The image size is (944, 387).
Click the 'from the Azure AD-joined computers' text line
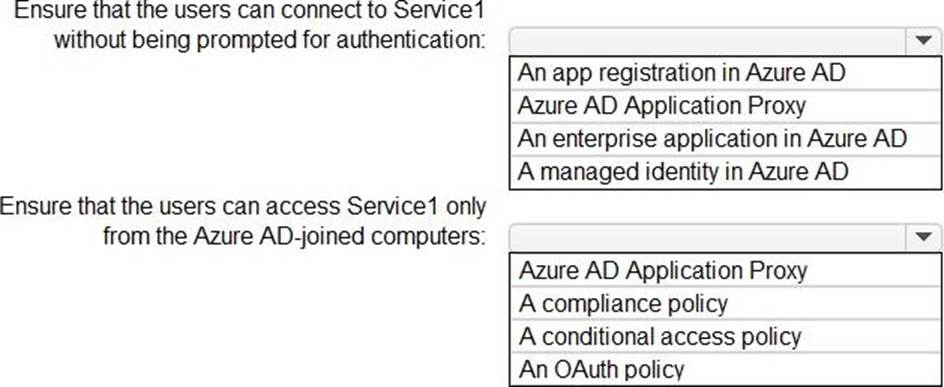(294, 237)
